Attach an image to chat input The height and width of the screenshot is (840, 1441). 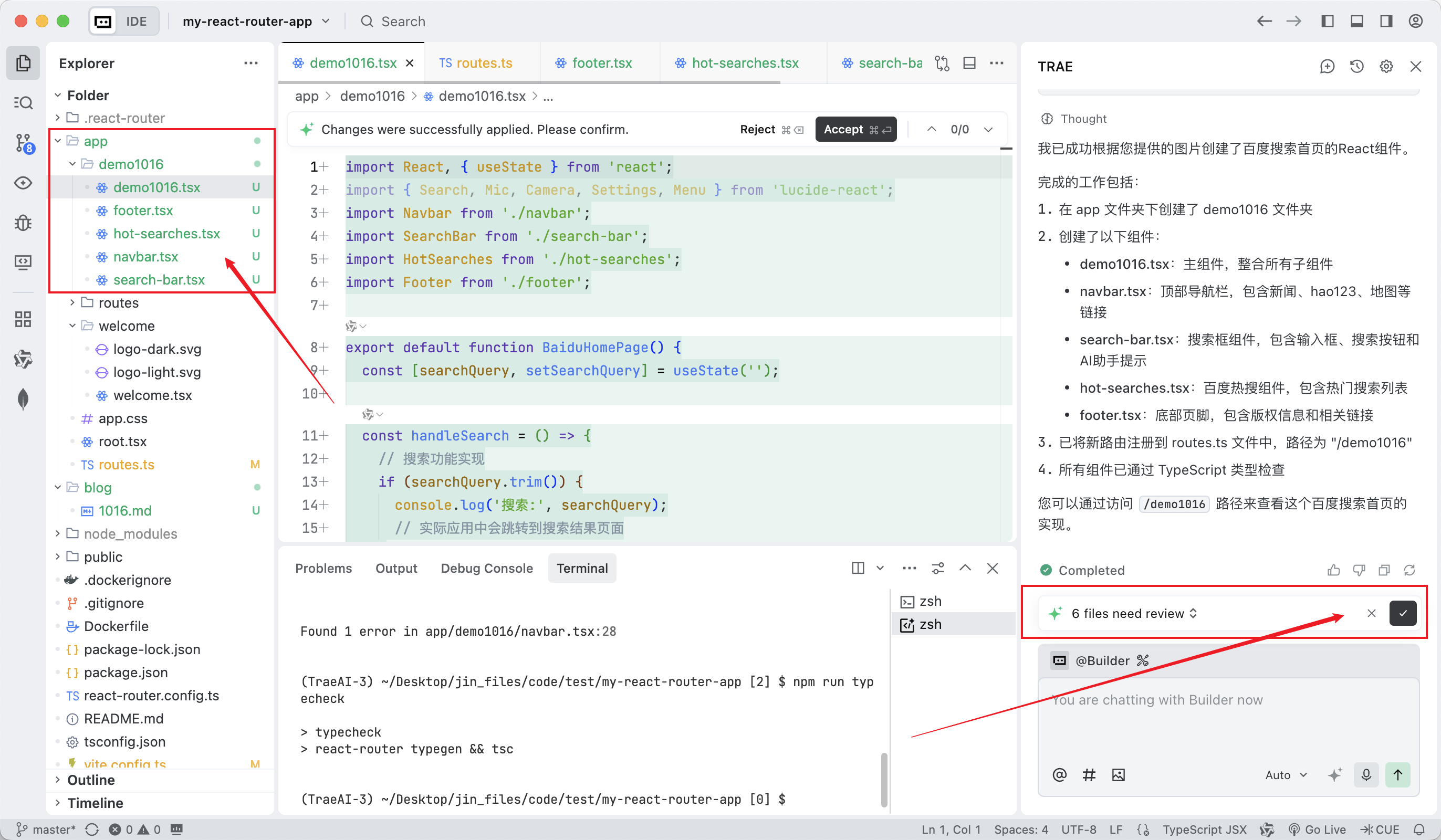pos(1119,775)
